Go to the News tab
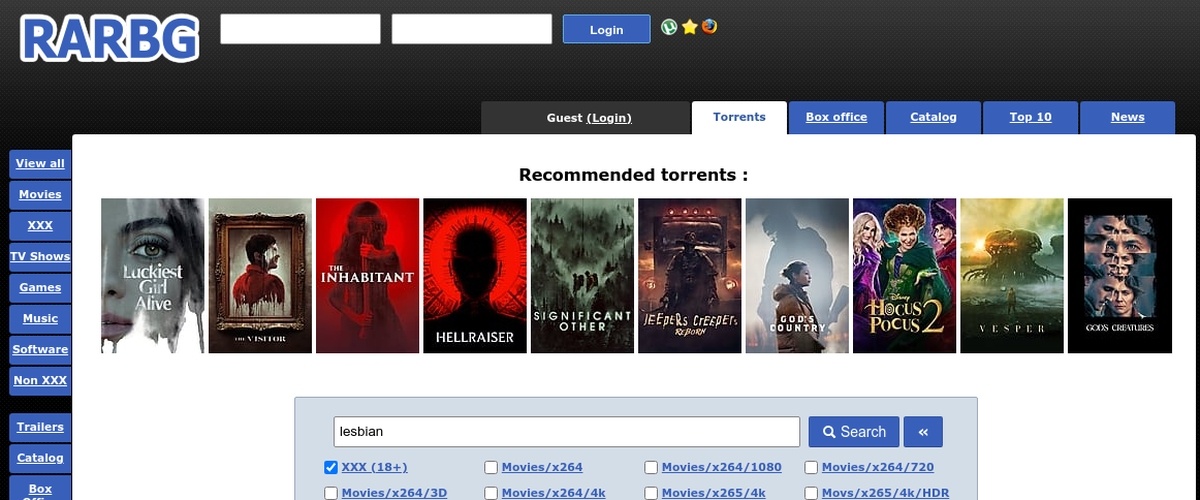 click(x=1127, y=117)
